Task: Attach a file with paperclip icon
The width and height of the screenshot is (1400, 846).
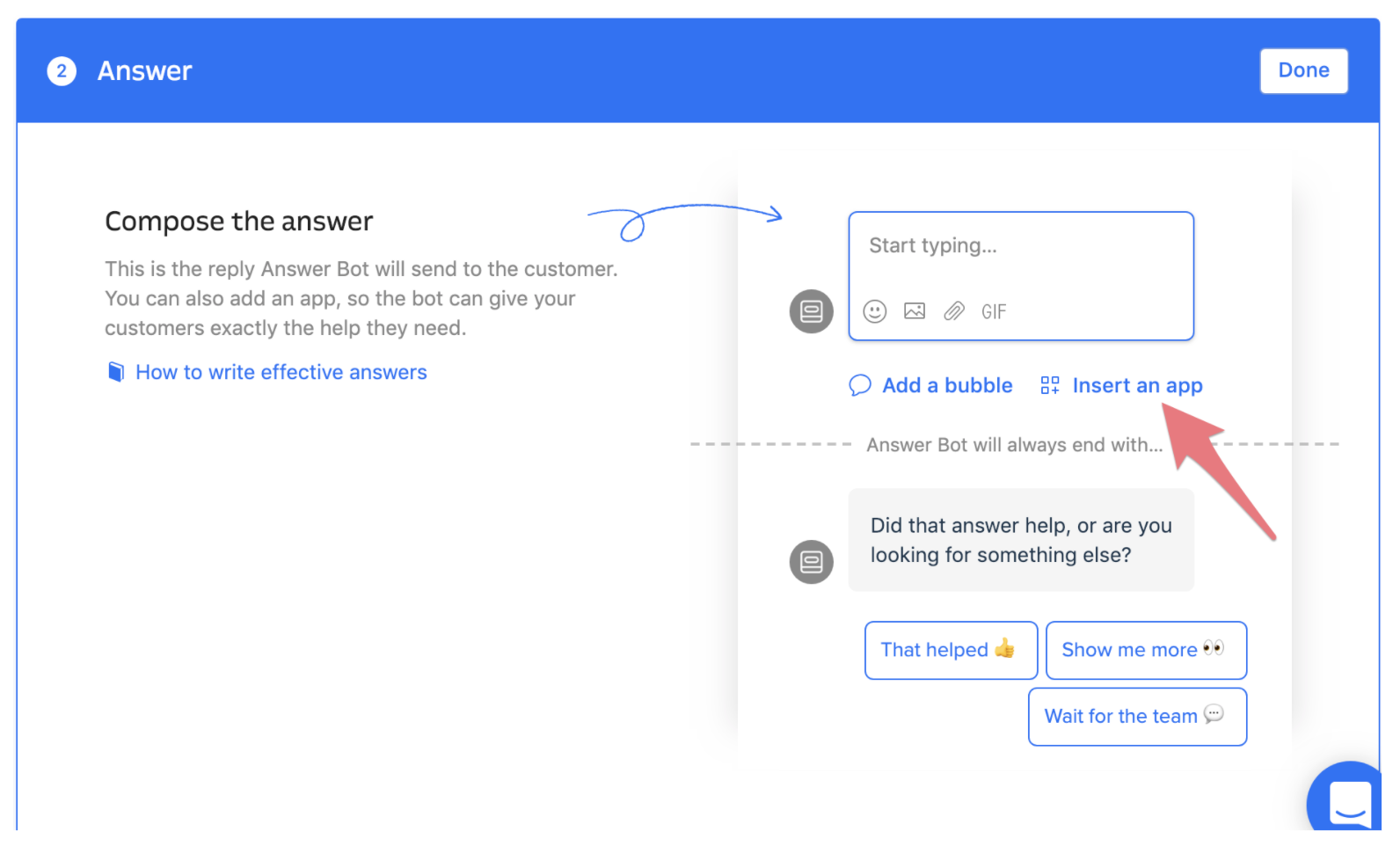Action: click(x=954, y=311)
